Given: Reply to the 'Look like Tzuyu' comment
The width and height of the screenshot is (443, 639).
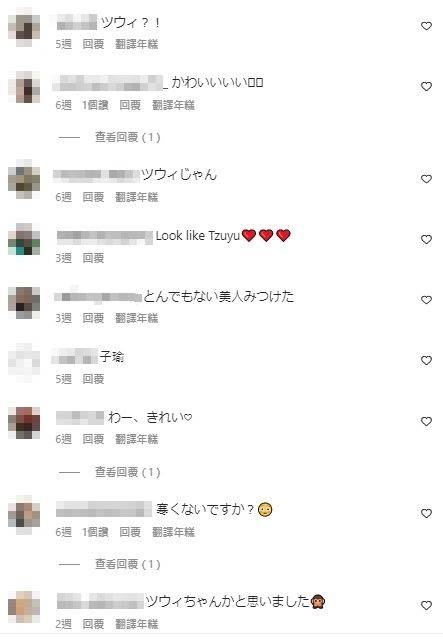Looking at the screenshot, I should click(x=93, y=258).
